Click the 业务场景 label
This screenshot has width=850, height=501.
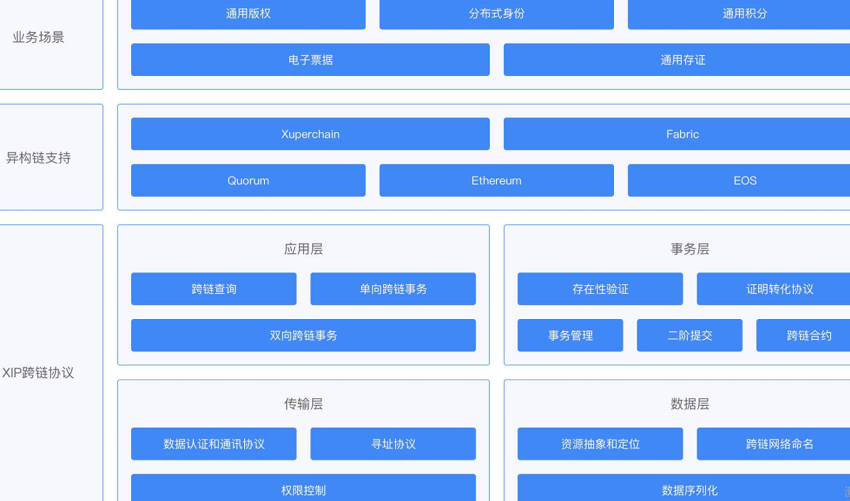click(38, 37)
